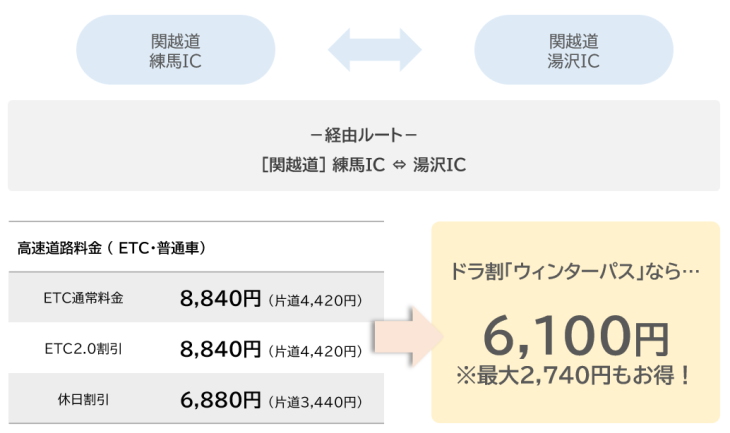Click the ドラ割「ウィンターパス」なら… heading
The width and height of the screenshot is (730, 433).
tap(575, 270)
